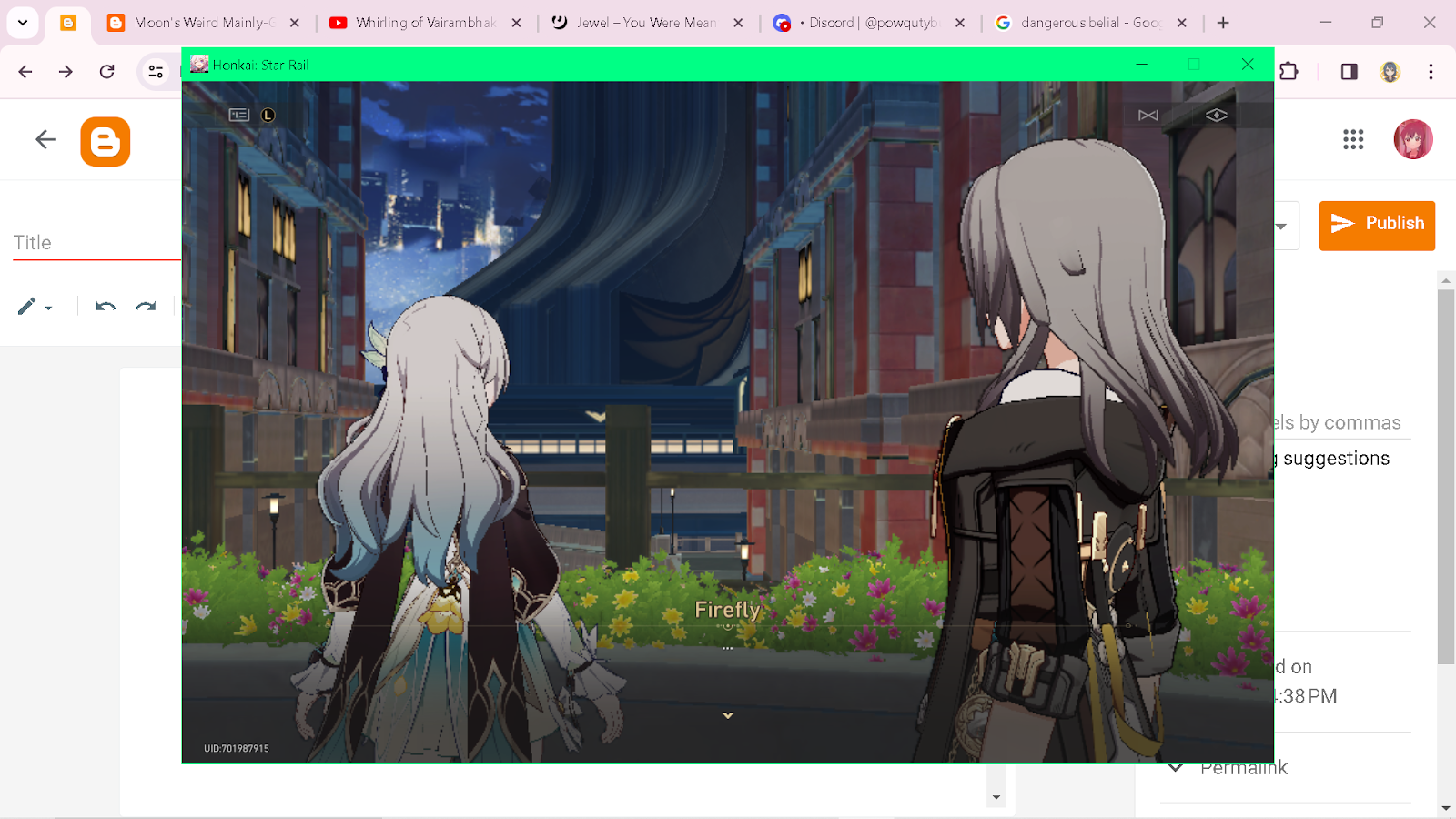Switch to the Moon's Weird Mainly tab

tap(204, 23)
